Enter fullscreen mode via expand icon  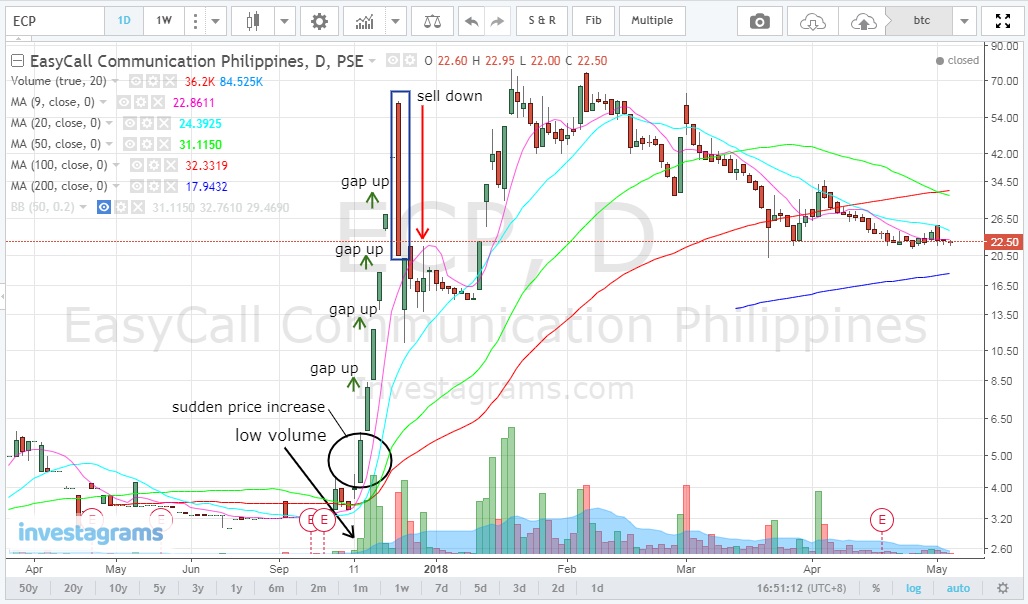pos(1002,20)
